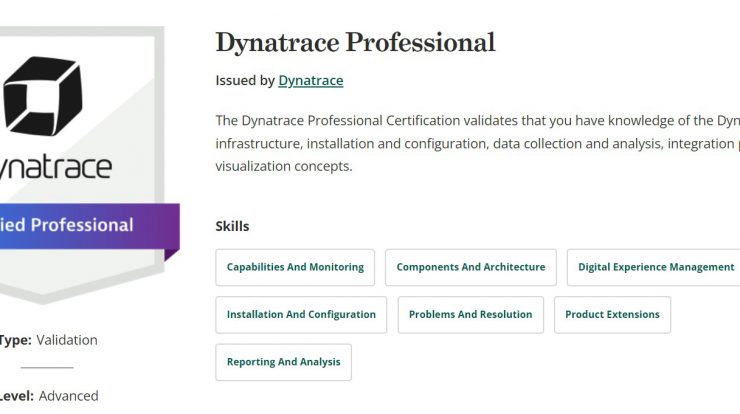This screenshot has width=740, height=414.
Task: Click the Dynatrace cube logo badge
Action: (42, 96)
